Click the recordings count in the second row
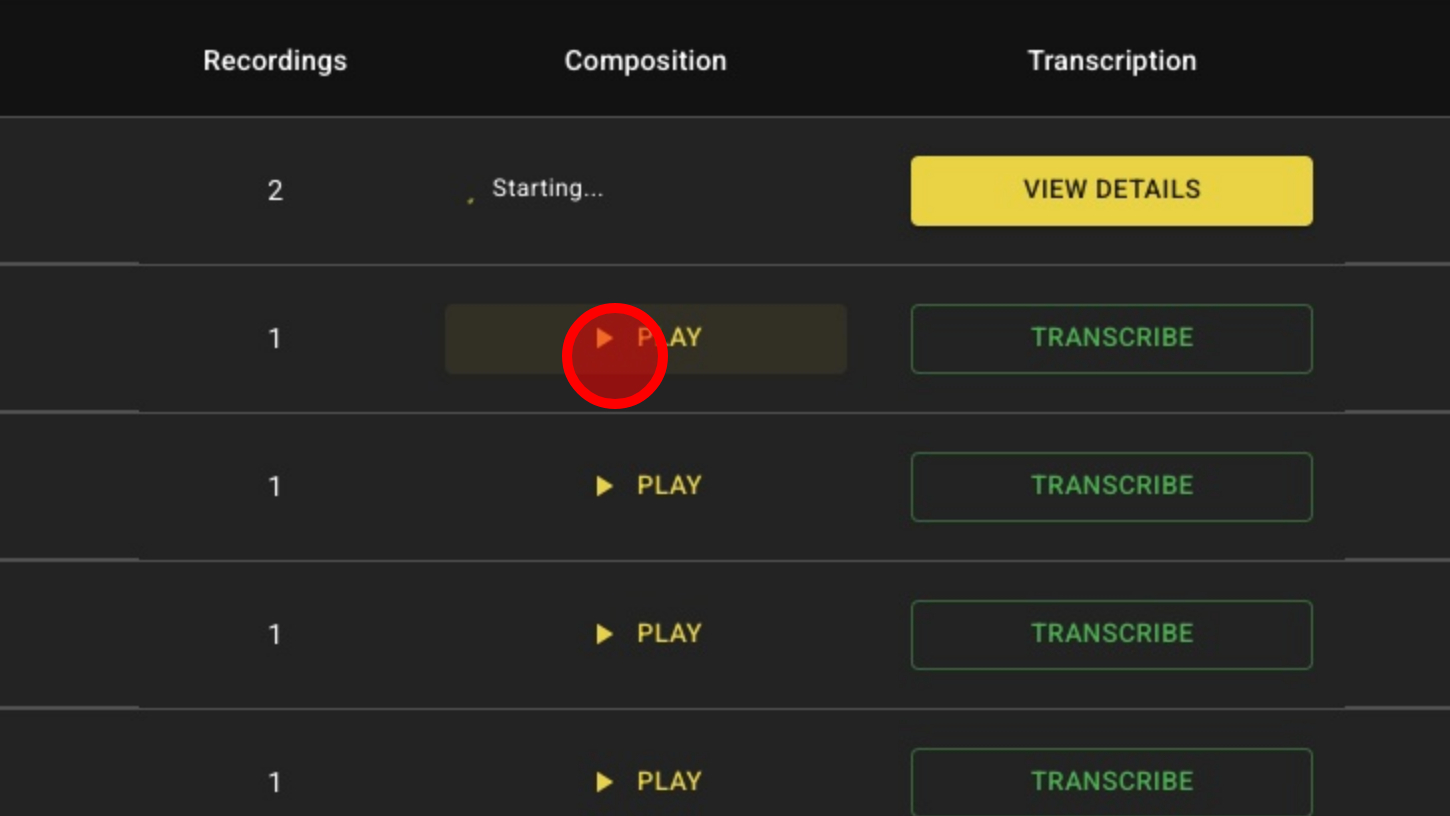This screenshot has width=1450, height=816. tap(275, 338)
